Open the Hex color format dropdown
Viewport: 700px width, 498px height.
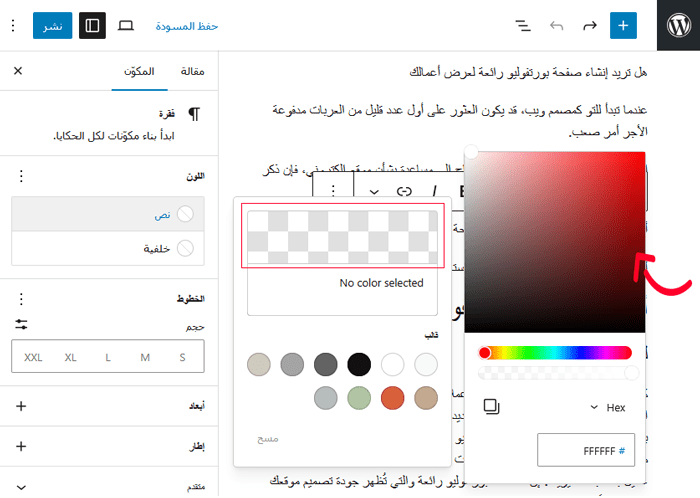pyautogui.click(x=608, y=407)
